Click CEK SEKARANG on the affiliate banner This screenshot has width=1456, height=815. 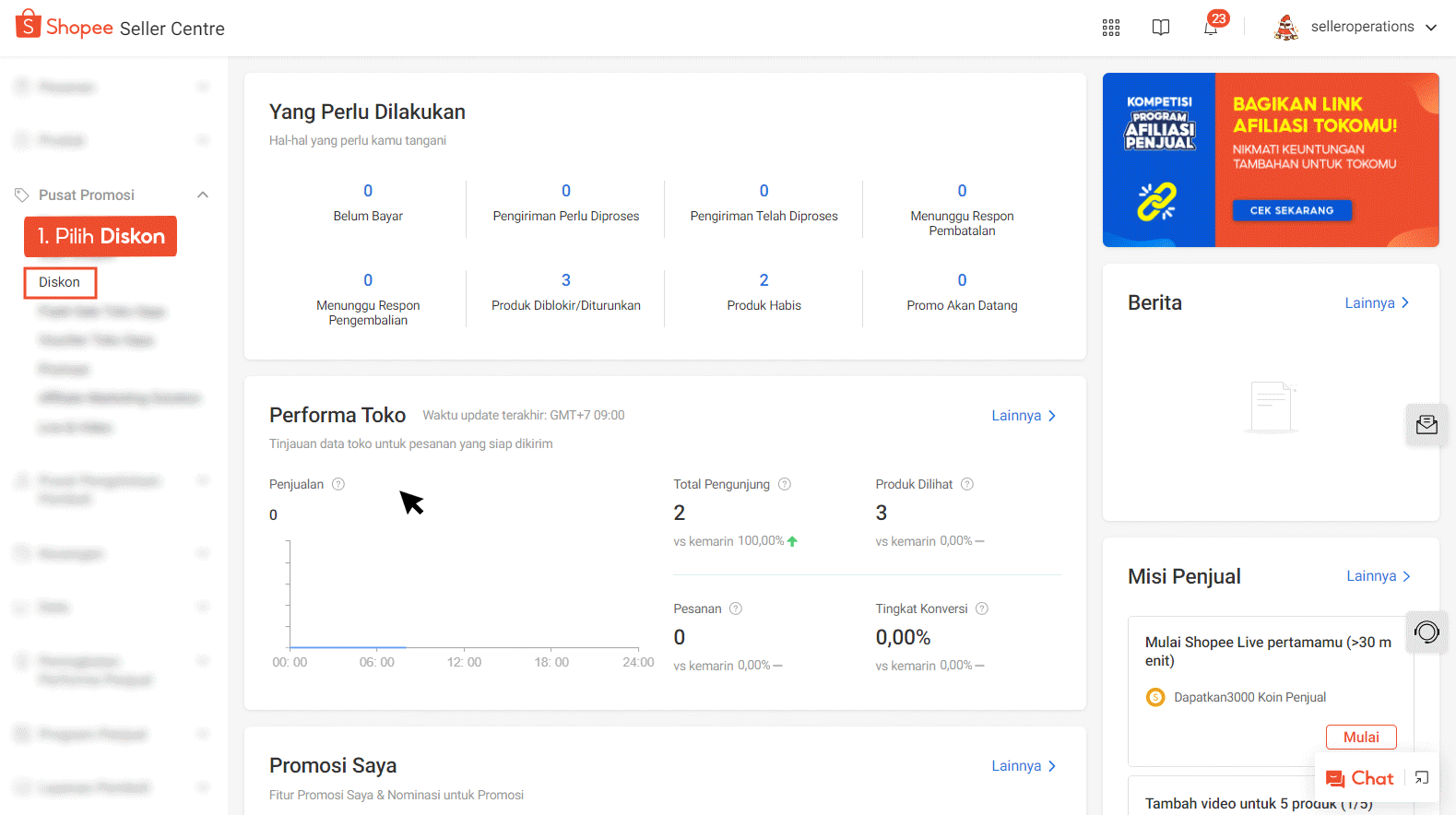[1292, 210]
